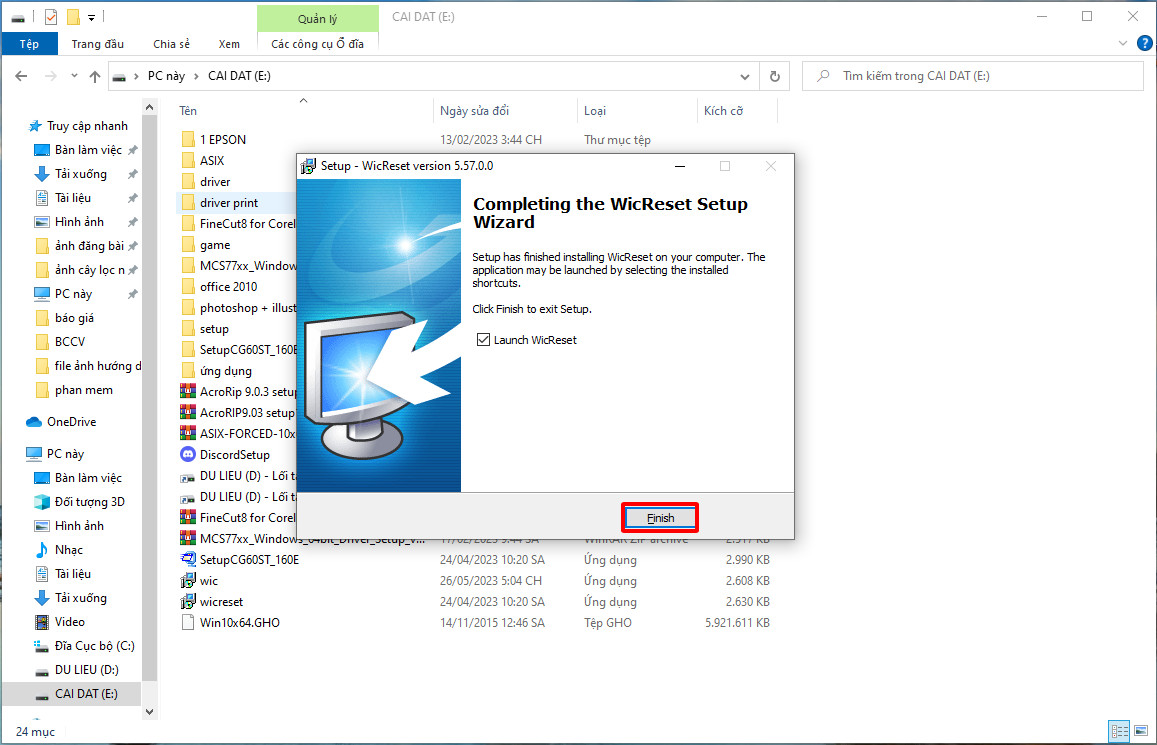Switch to details view layout icon
Viewport: 1157px width, 745px height.
click(1119, 731)
